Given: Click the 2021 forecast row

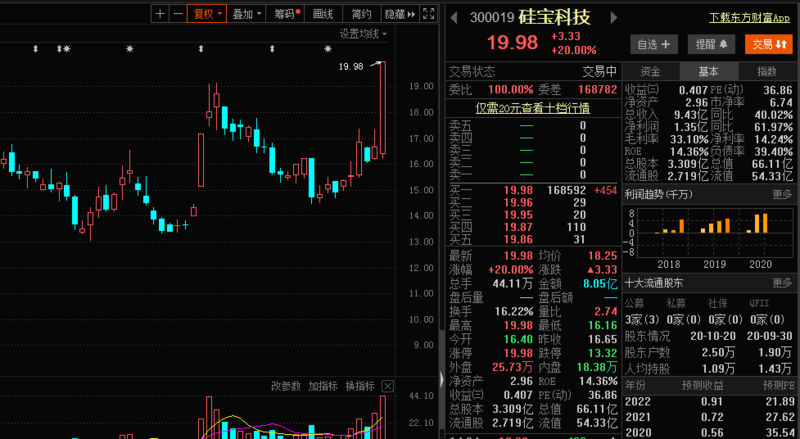Looking at the screenshot, I should (x=710, y=417).
